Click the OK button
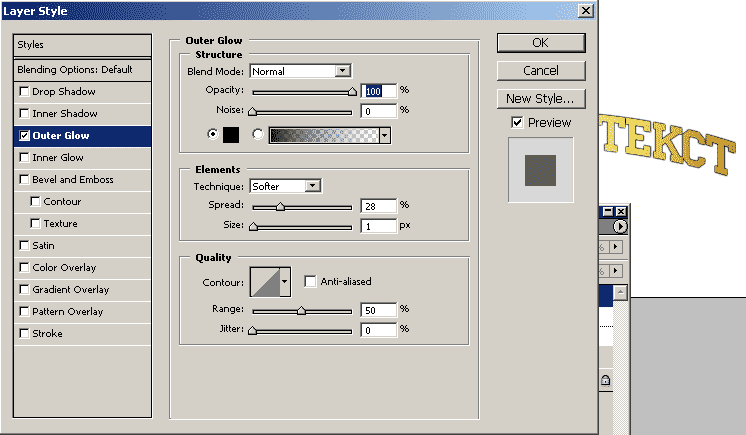746x435 pixels. point(541,43)
